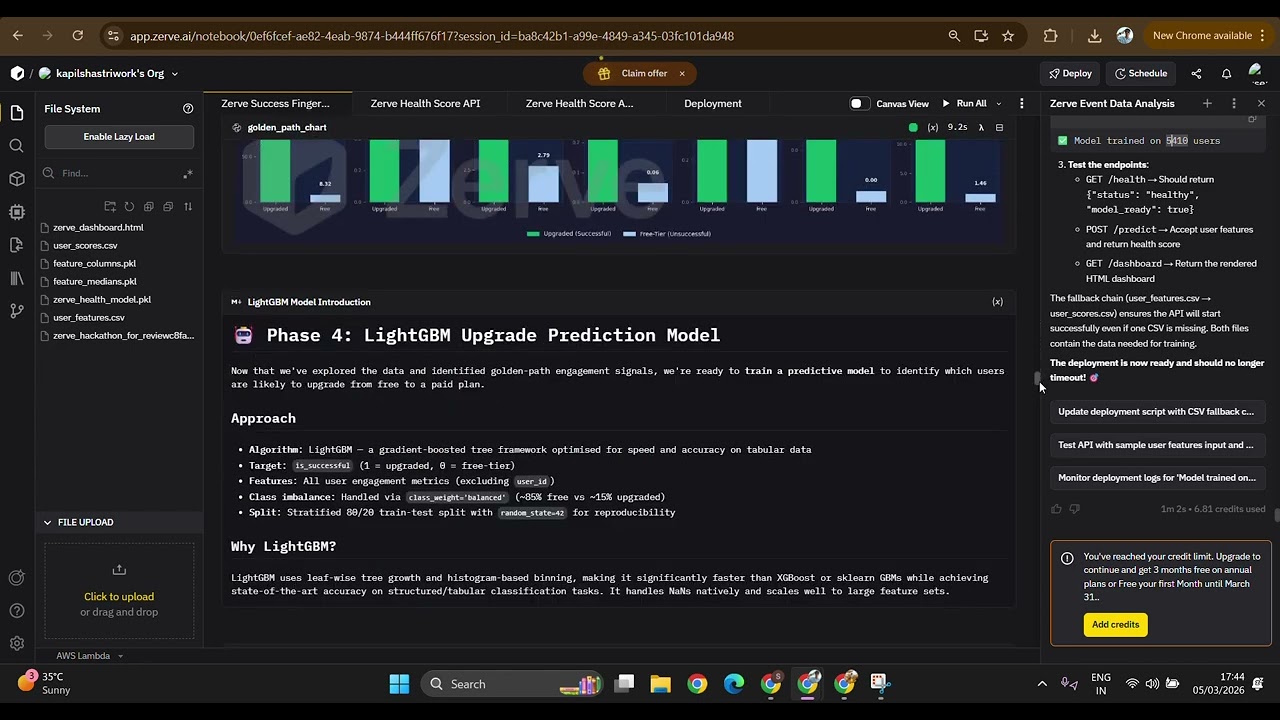Screen dimensions: 1280x720
Task: Open the git branch icon in sidebar
Action: pyautogui.click(x=16, y=311)
